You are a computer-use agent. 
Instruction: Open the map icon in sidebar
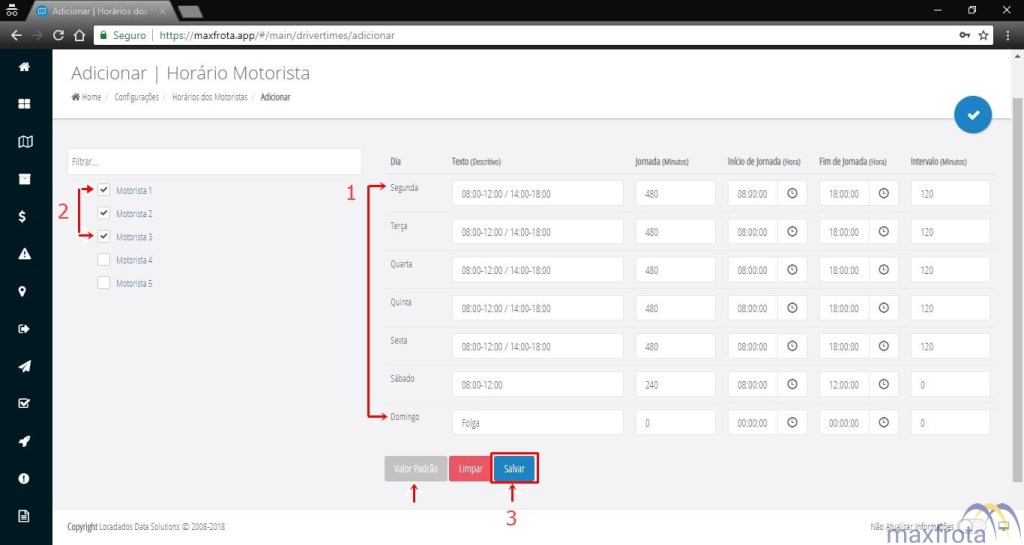pyautogui.click(x=25, y=142)
